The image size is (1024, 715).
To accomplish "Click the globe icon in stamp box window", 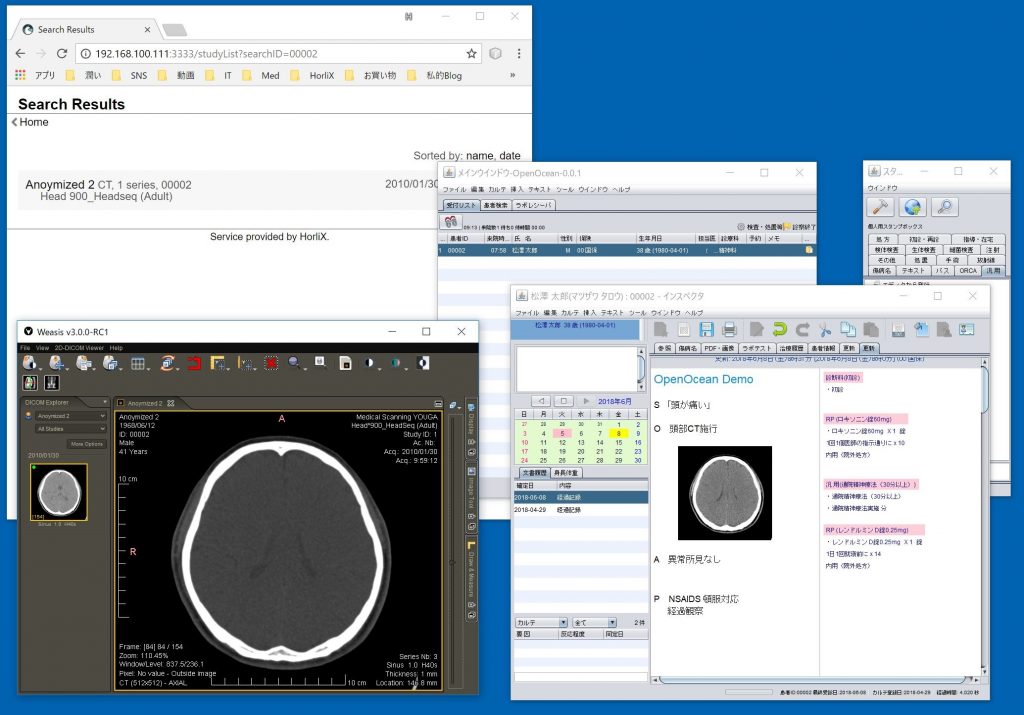I will [913, 207].
